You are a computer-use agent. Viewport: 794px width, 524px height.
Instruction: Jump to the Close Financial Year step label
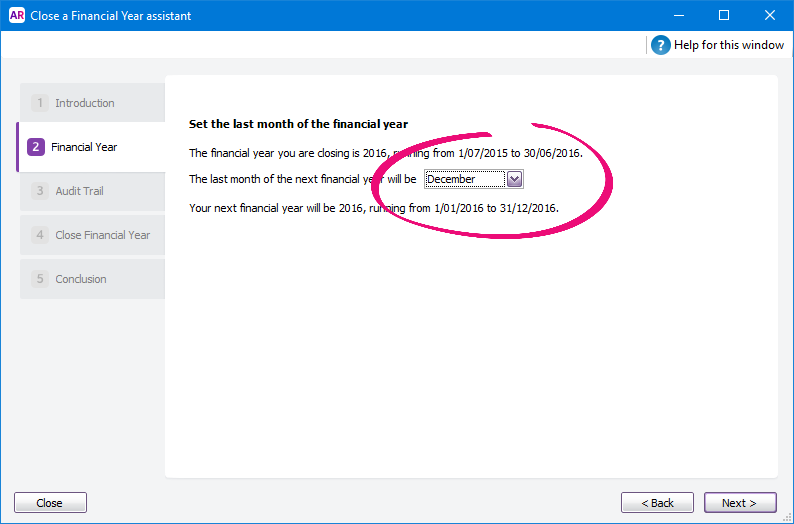point(102,235)
